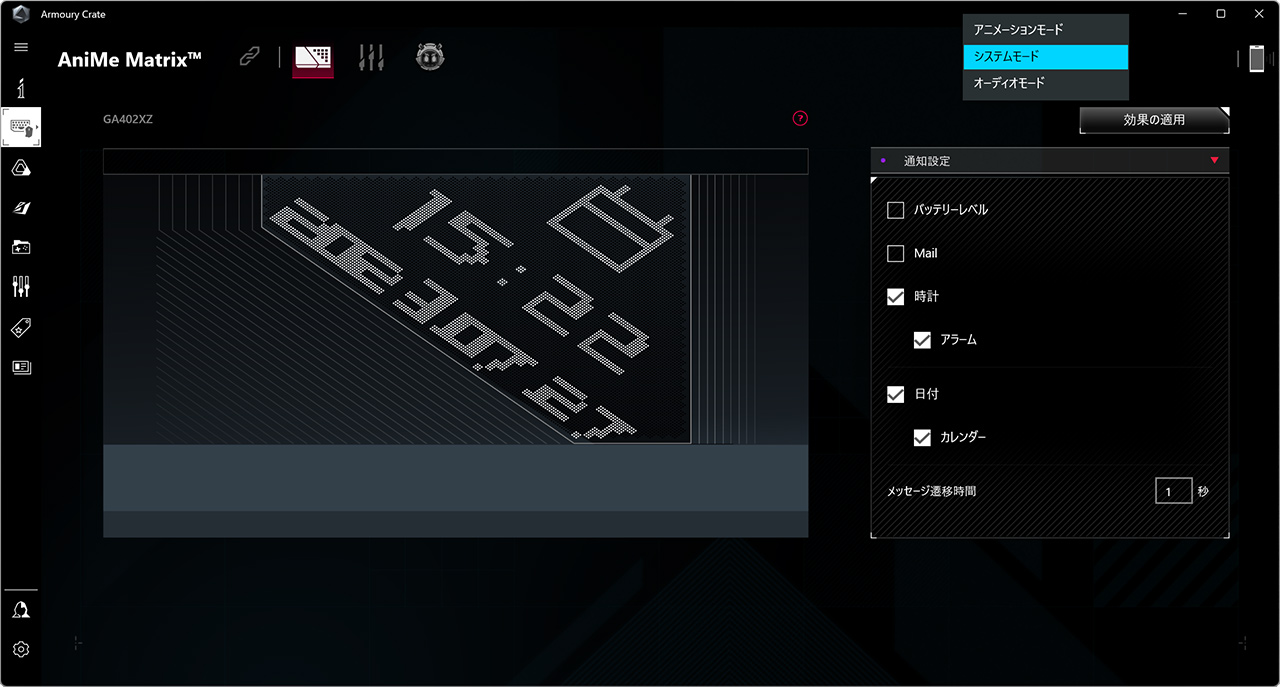This screenshot has width=1280, height=687.
Task: Click the Armoury Crate app logo
Action: [x=21, y=14]
